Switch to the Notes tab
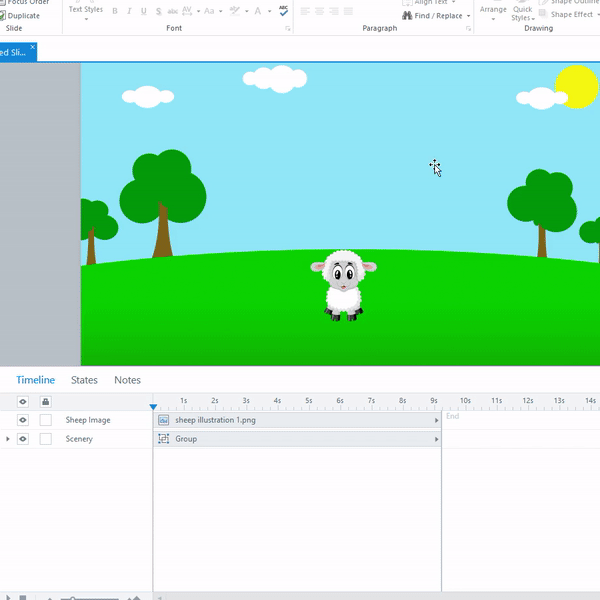The image size is (600, 600). point(127,380)
